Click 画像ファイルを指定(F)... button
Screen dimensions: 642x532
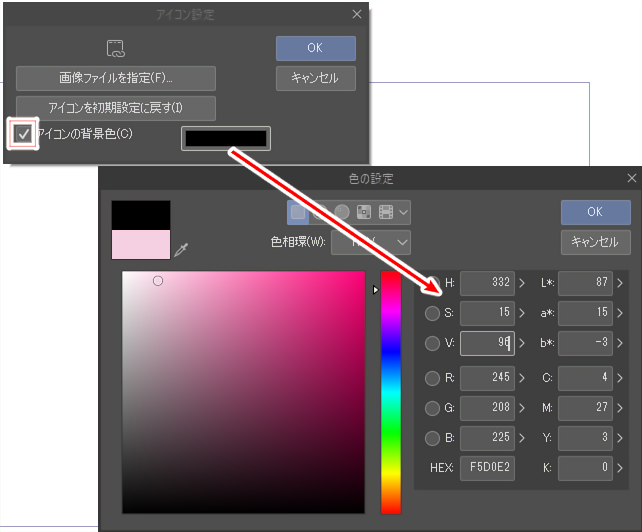point(116,78)
